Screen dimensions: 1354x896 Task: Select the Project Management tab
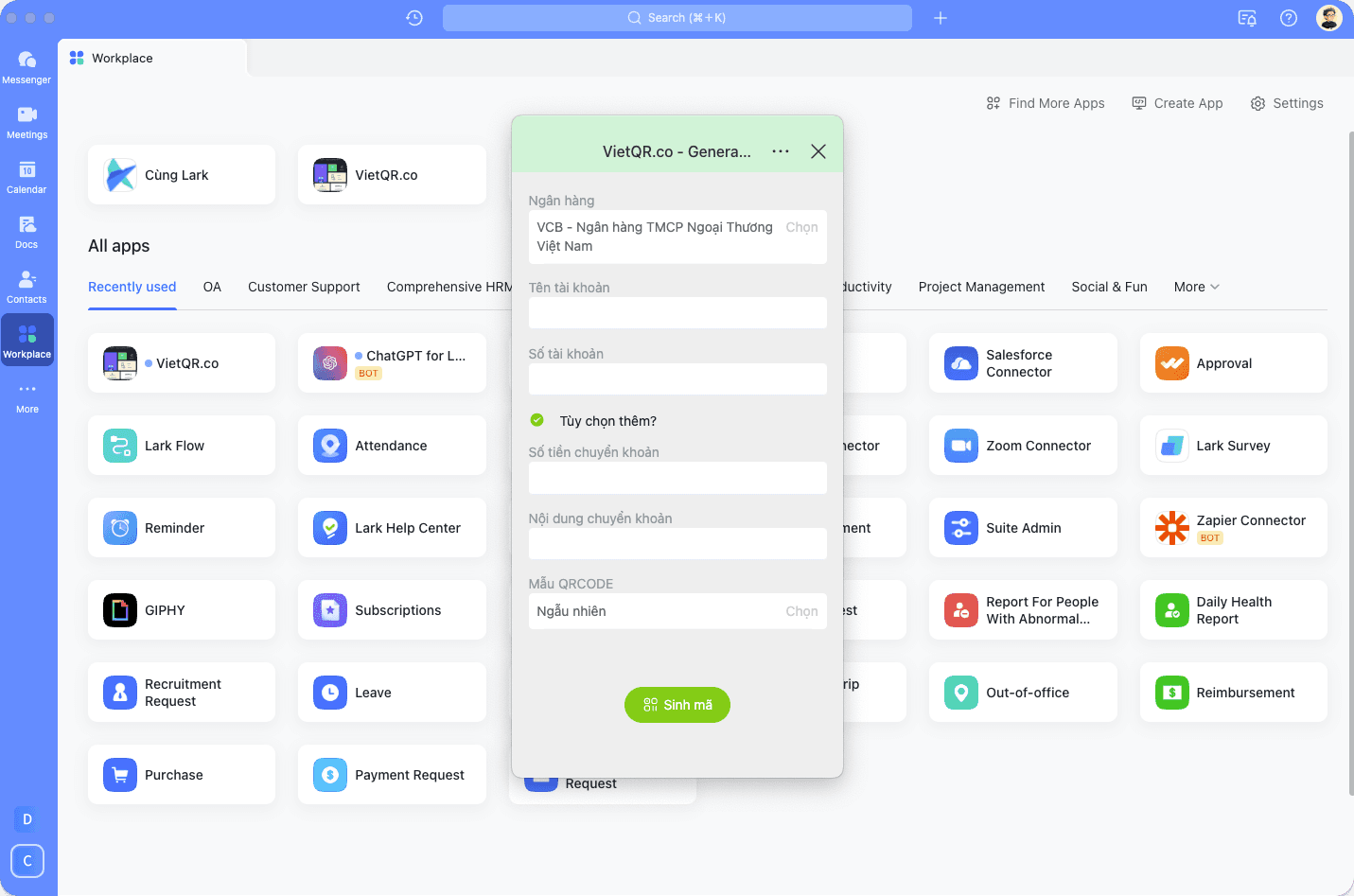[981, 287]
